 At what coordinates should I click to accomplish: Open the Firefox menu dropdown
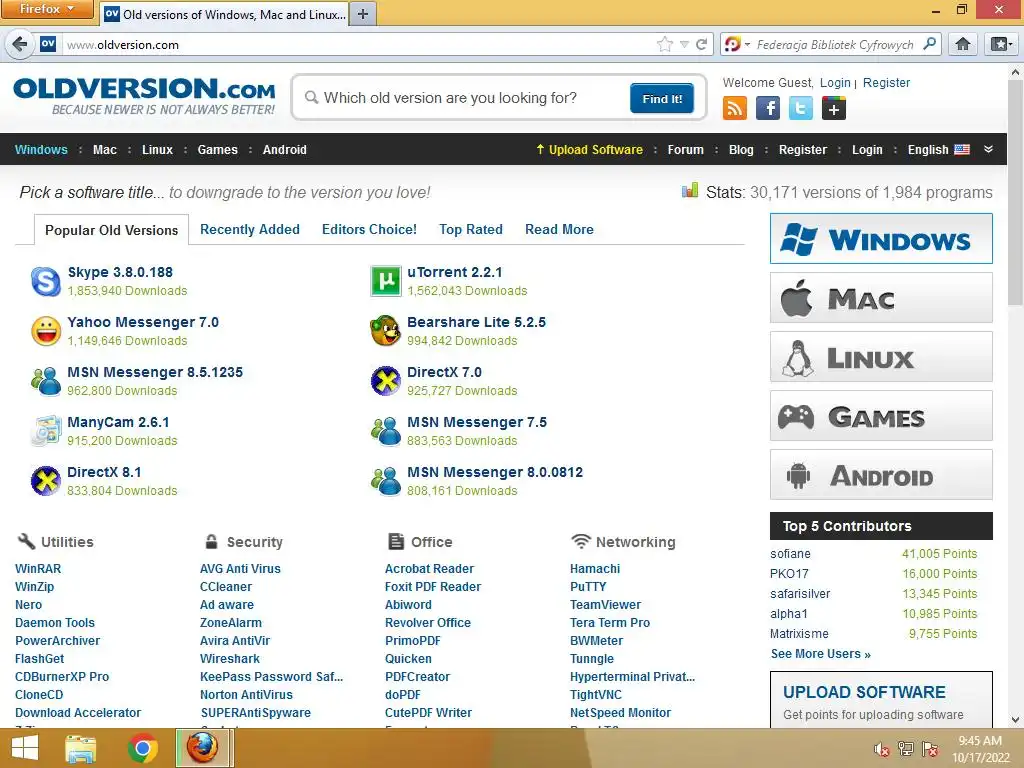tap(47, 9)
